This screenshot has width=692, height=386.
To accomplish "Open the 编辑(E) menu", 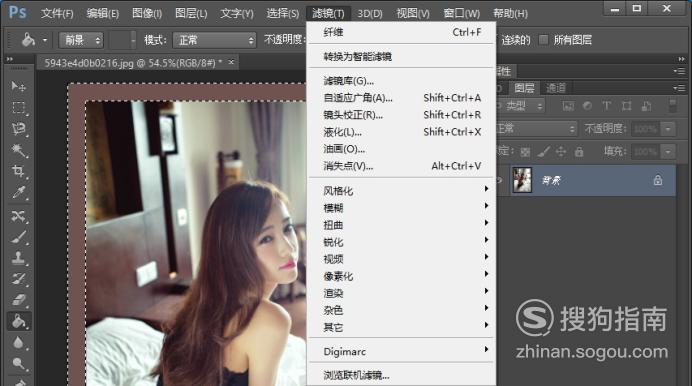I will 103,13.
